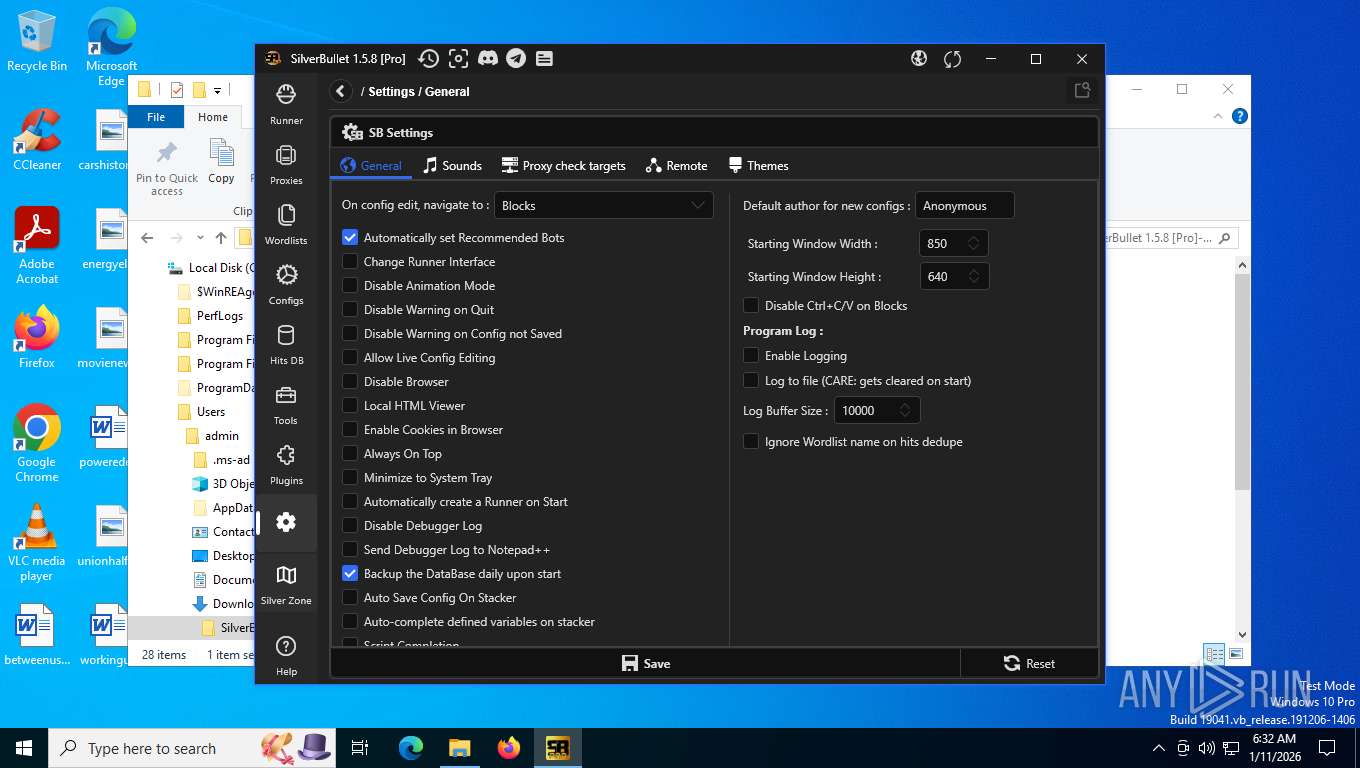The height and width of the screenshot is (768, 1360).
Task: Click the Default author Anonymous field
Action: tap(965, 205)
